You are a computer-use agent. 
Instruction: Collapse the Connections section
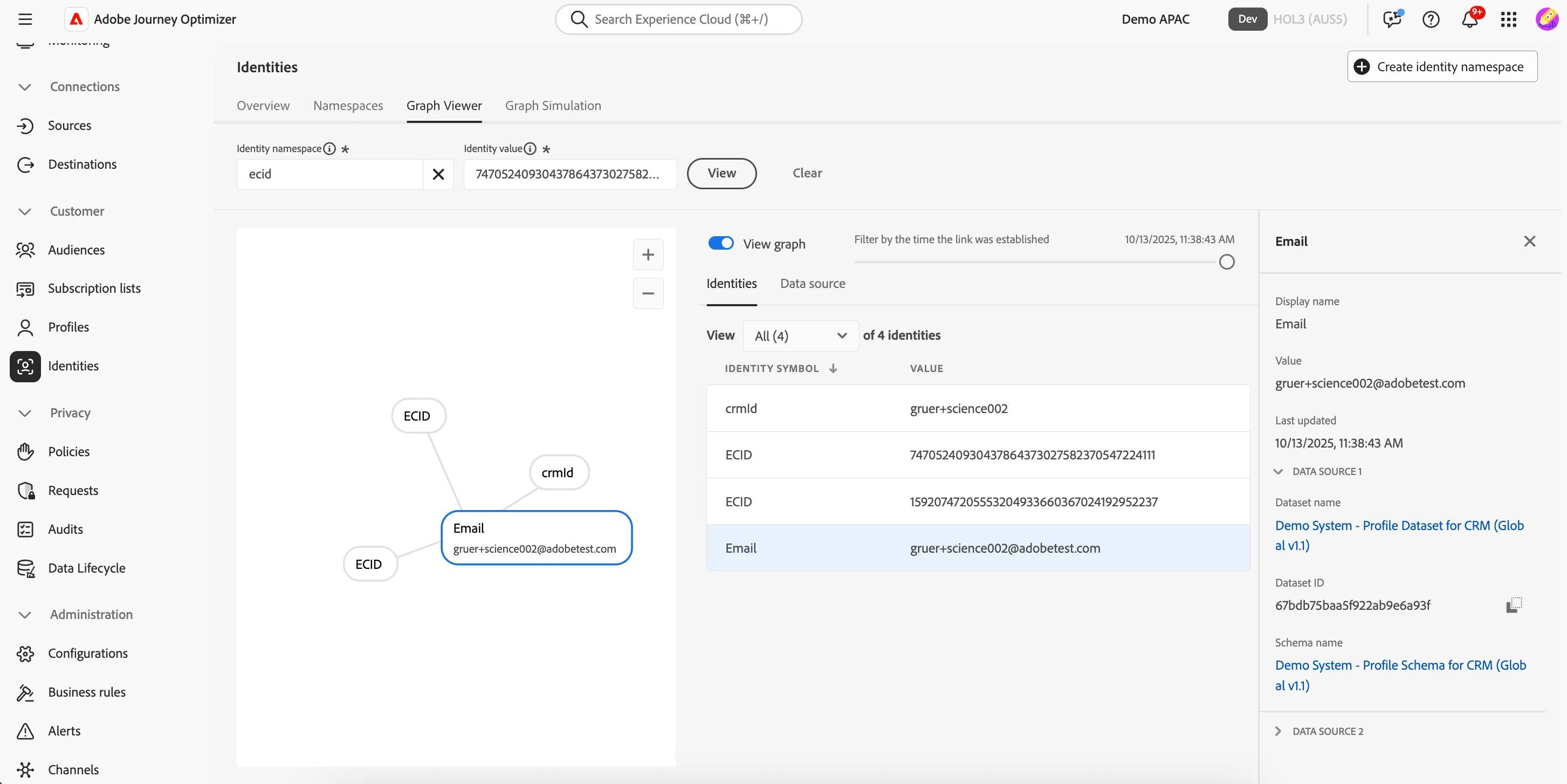[x=25, y=87]
